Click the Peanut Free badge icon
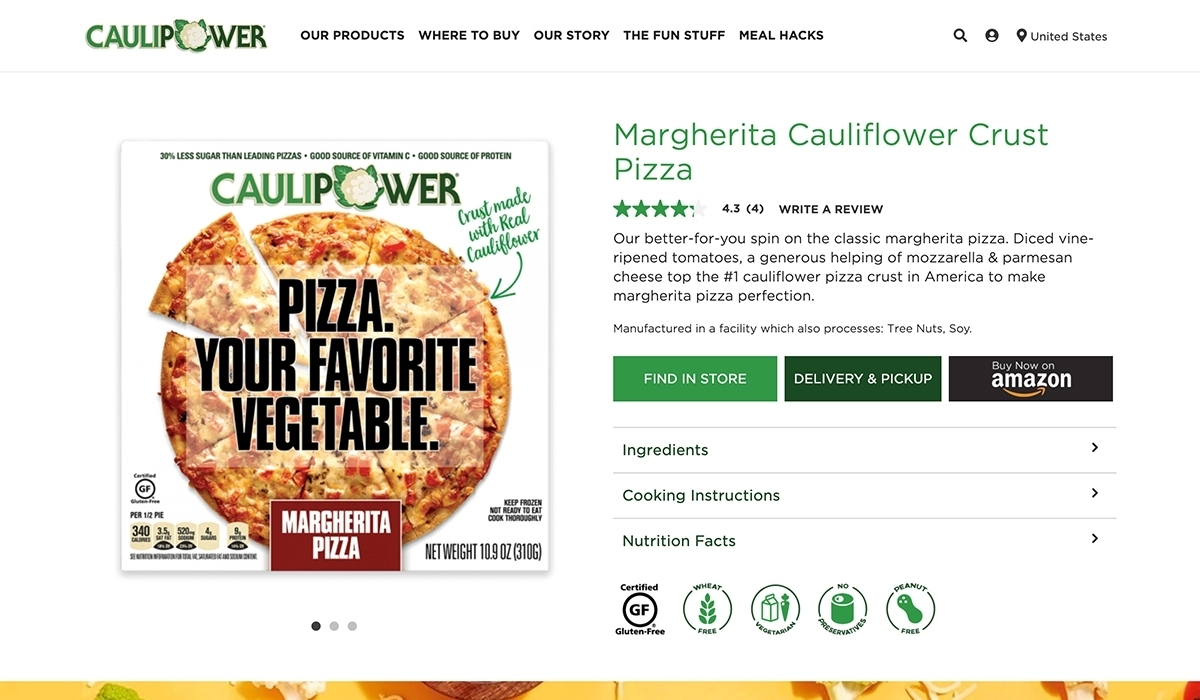The image size is (1200, 700). click(910, 609)
